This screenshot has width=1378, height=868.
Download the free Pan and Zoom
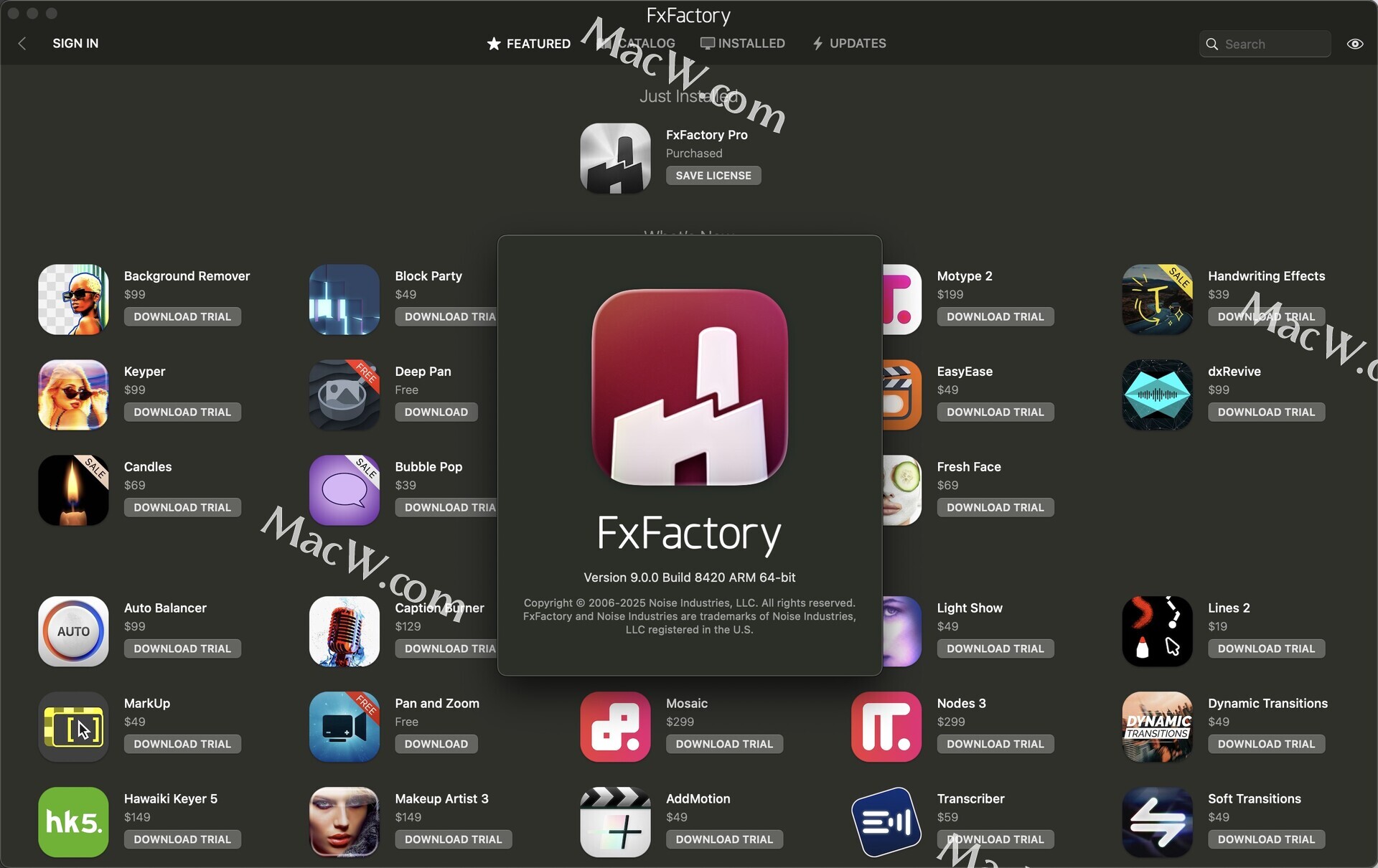pos(436,745)
